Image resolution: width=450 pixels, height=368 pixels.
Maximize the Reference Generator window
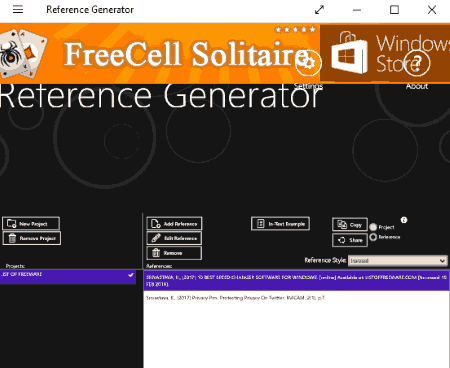[394, 10]
